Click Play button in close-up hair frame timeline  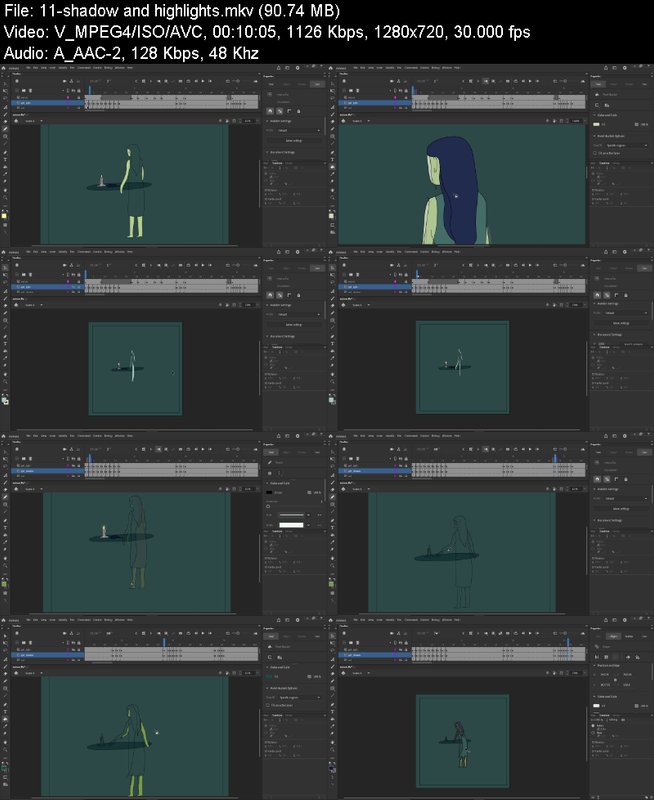tap(530, 81)
